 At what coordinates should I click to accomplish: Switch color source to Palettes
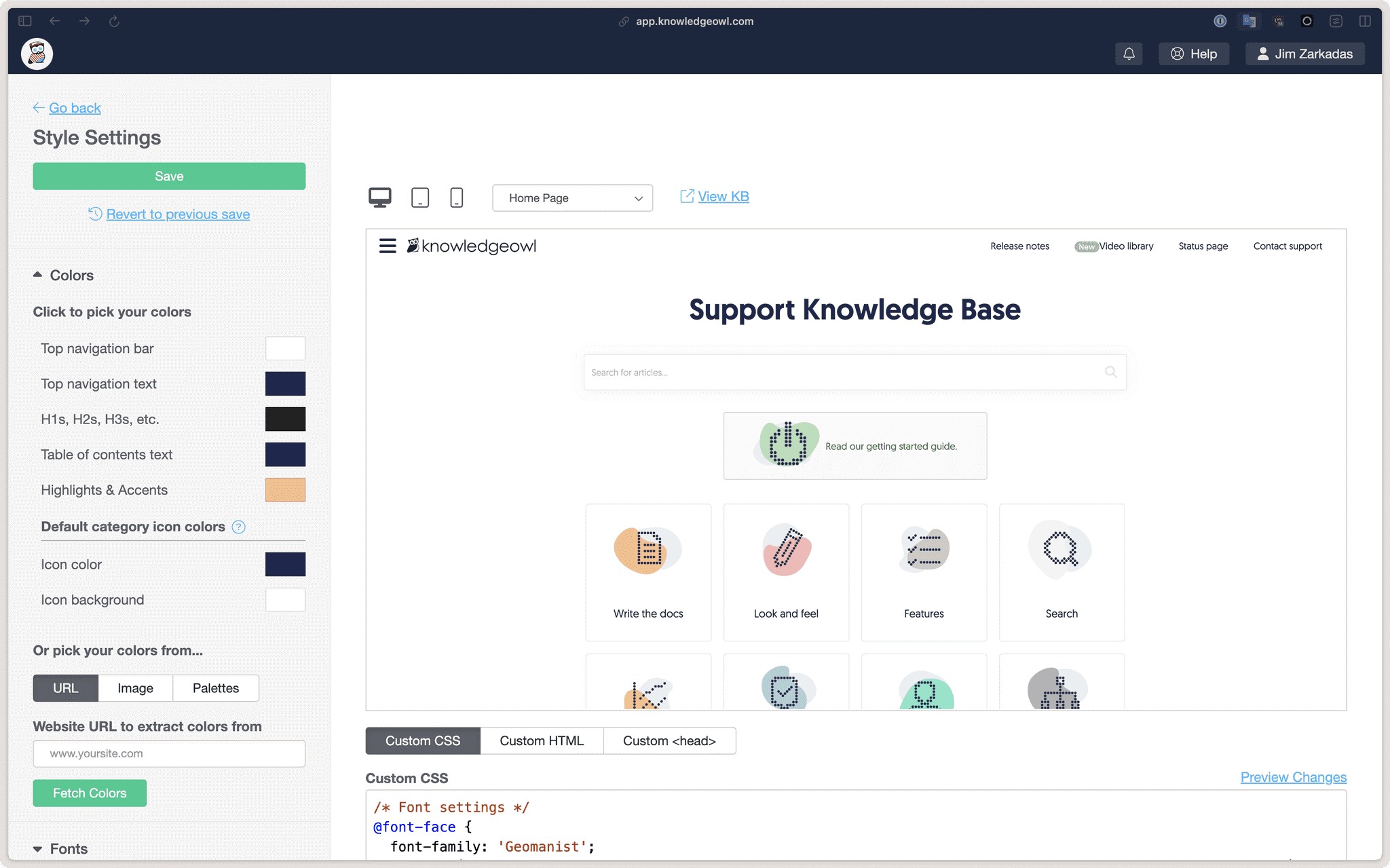click(x=215, y=687)
